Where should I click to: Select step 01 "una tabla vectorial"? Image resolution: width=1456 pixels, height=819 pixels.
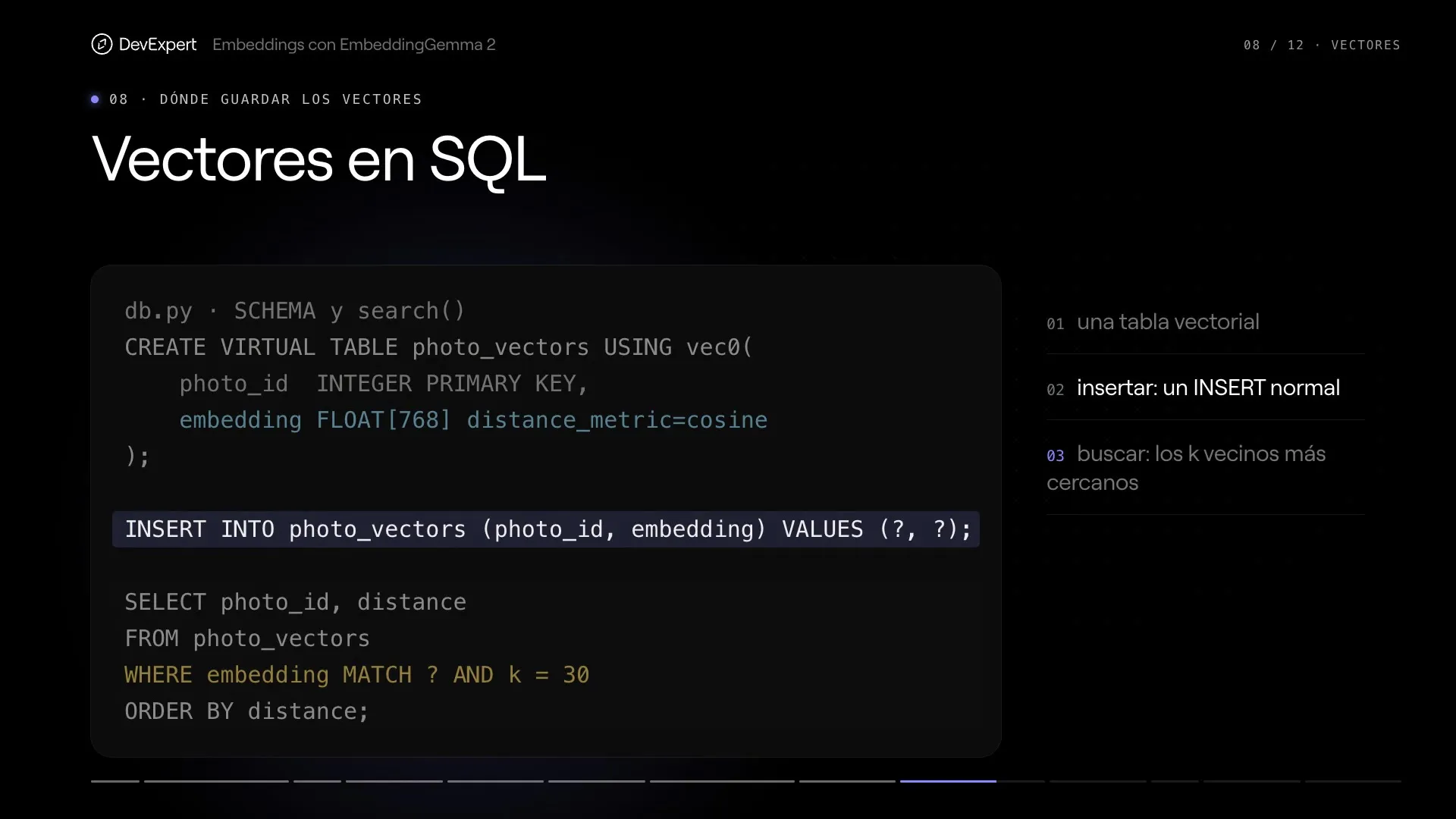[x=1206, y=322]
